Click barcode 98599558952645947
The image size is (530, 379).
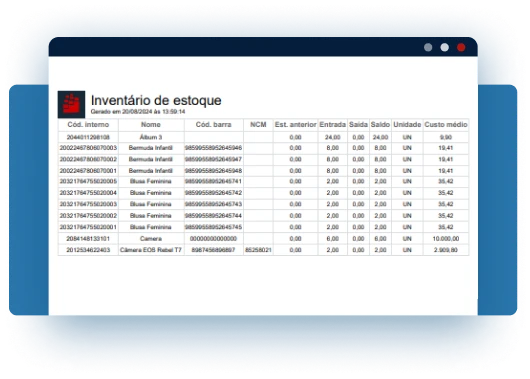[213, 159]
